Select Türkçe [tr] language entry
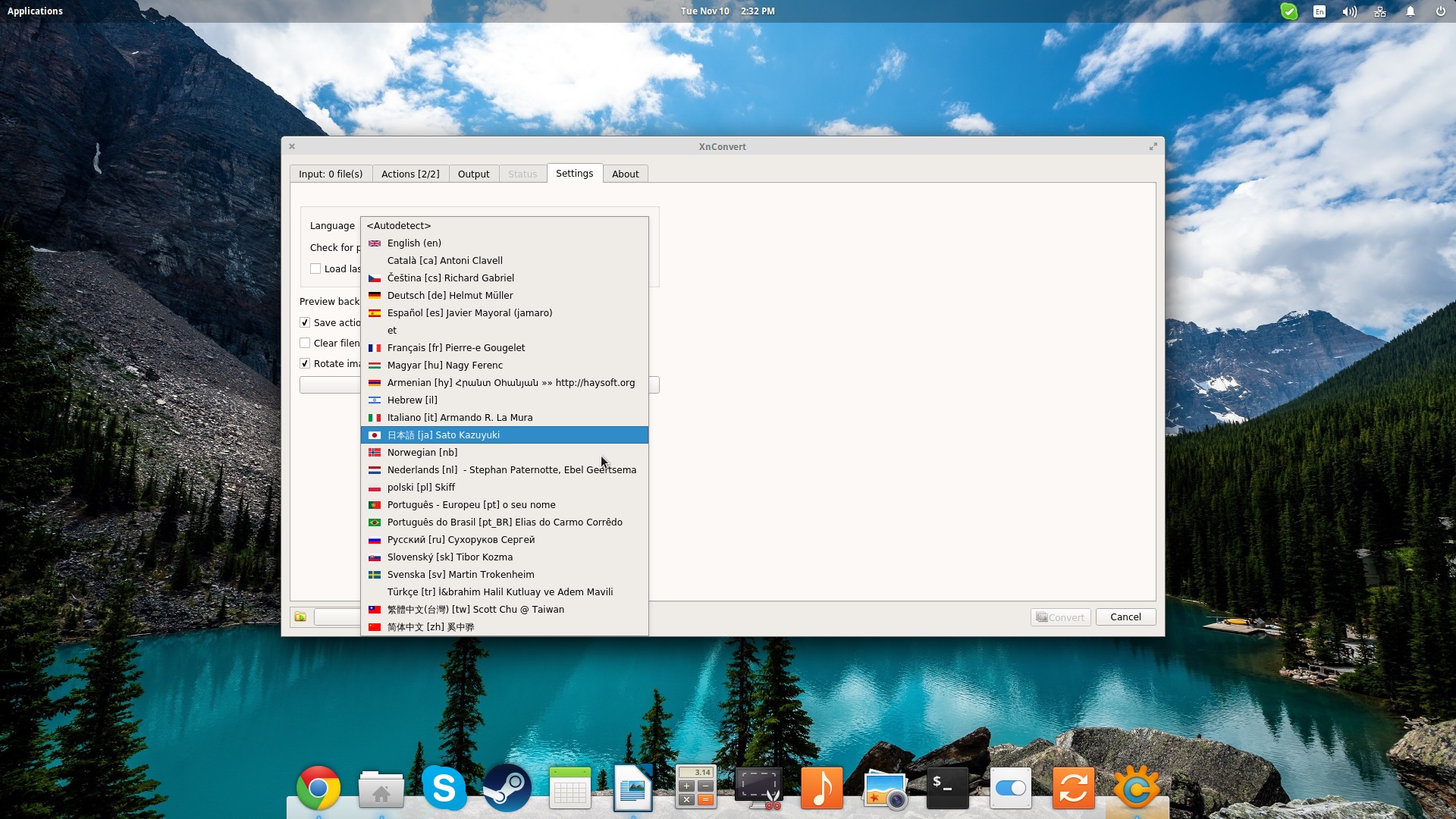This screenshot has width=1456, height=819. (x=504, y=592)
